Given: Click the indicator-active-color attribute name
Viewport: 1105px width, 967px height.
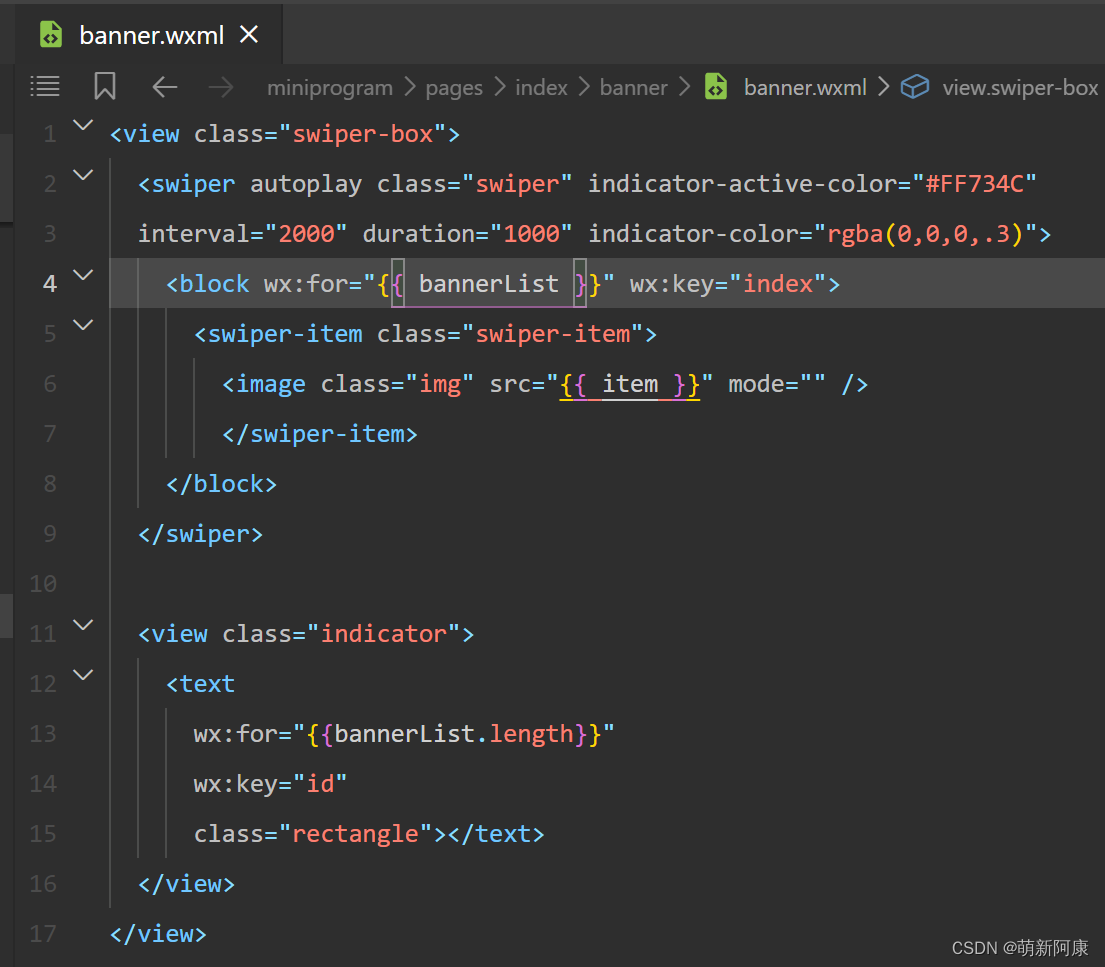Looking at the screenshot, I should click(742, 184).
